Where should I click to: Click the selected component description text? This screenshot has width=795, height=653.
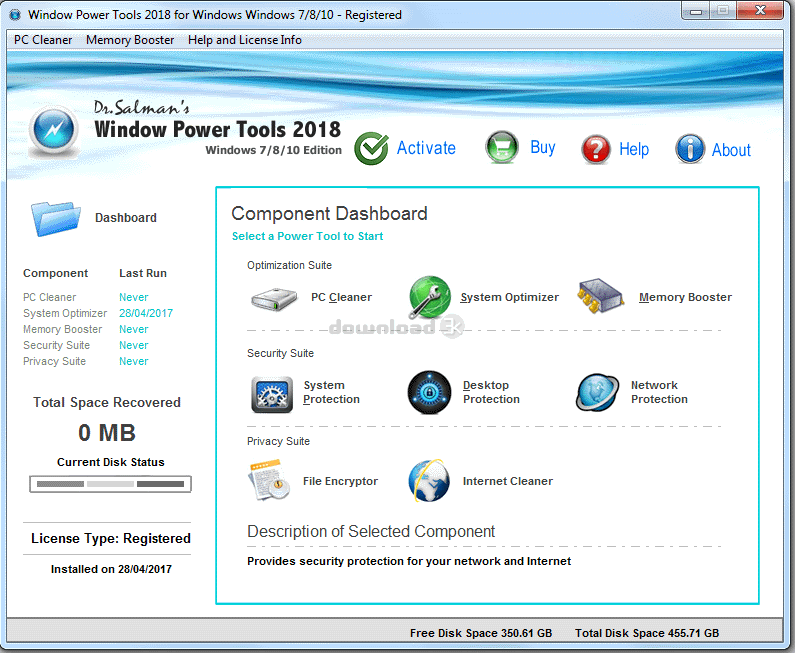[409, 561]
